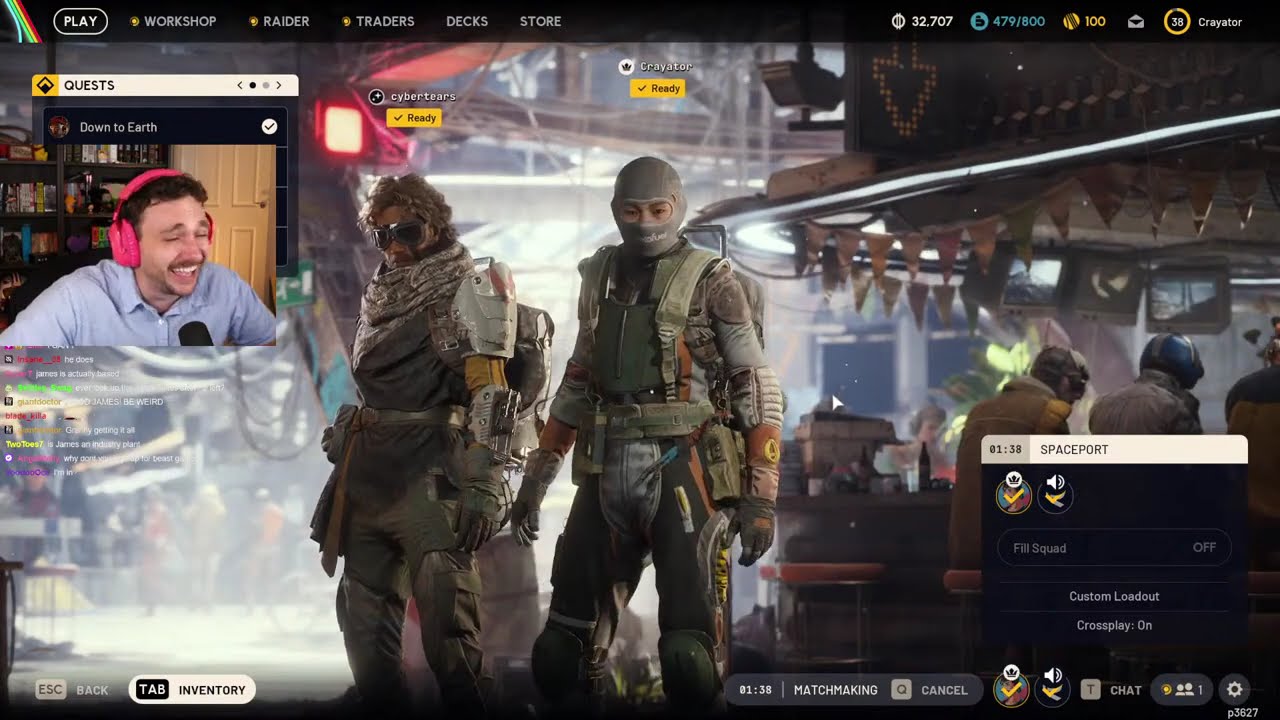Click the ESC key icon

point(51,689)
